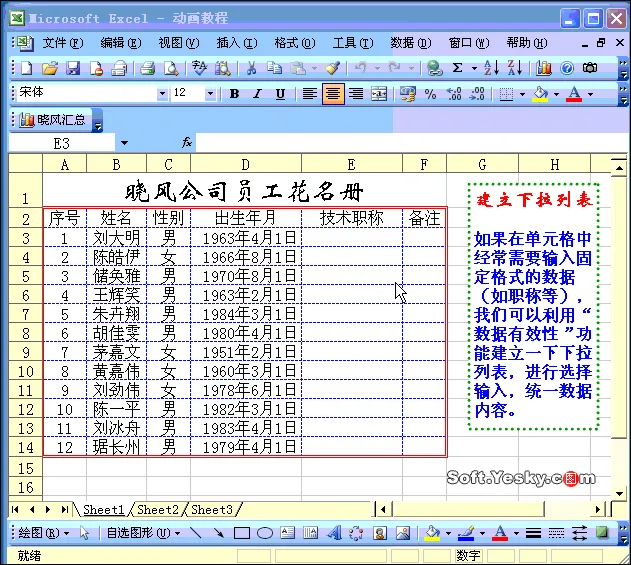Select cell E3 under 技术职称
The width and height of the screenshot is (631, 565).
352,238
